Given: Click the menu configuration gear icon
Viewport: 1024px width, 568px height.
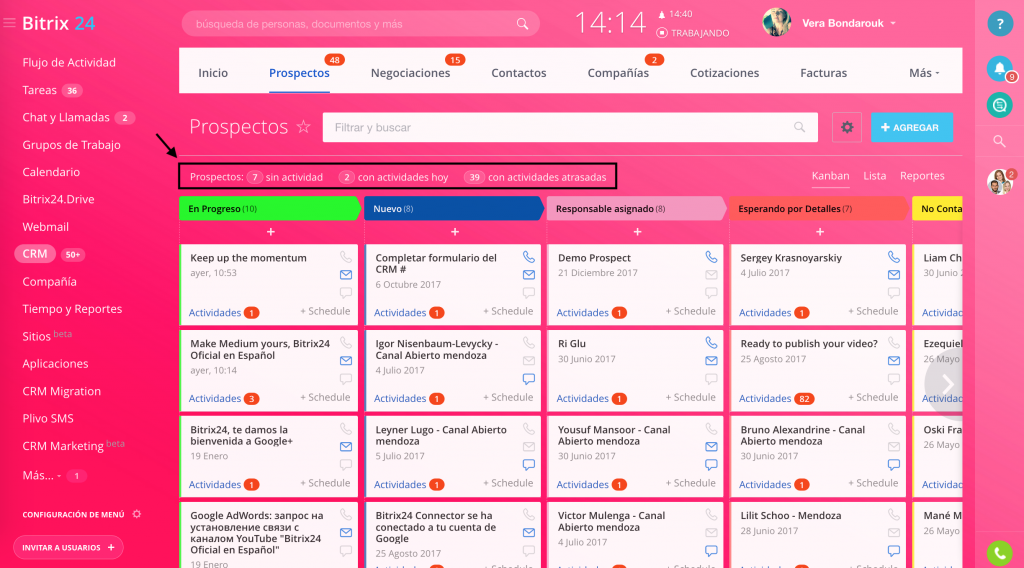Looking at the screenshot, I should tap(136, 514).
